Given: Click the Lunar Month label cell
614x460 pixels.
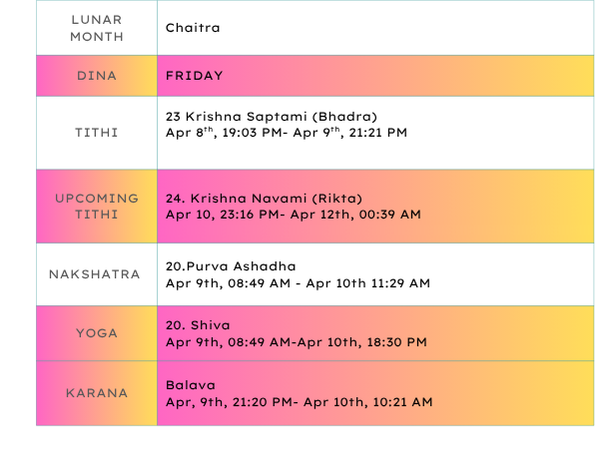Looking at the screenshot, I should pos(97,28).
